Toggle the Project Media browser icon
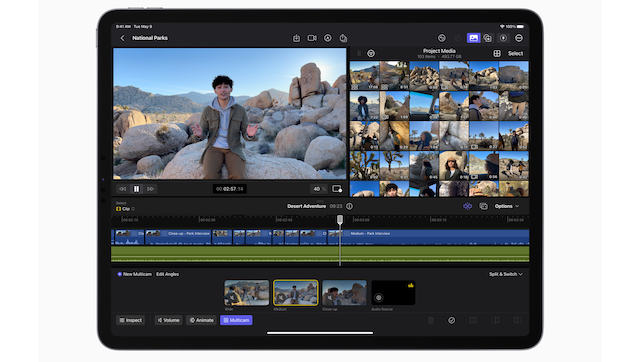640x362 pixels. coord(473,38)
